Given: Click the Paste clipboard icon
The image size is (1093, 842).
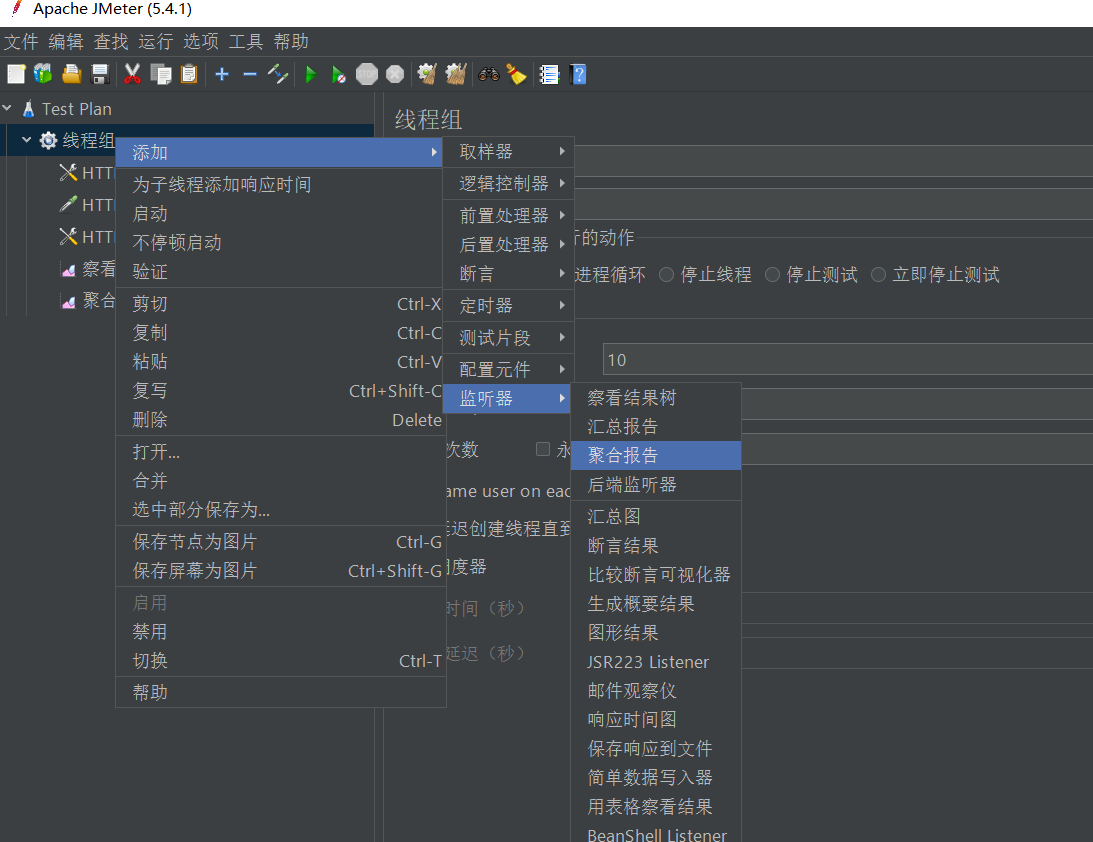Looking at the screenshot, I should [189, 74].
